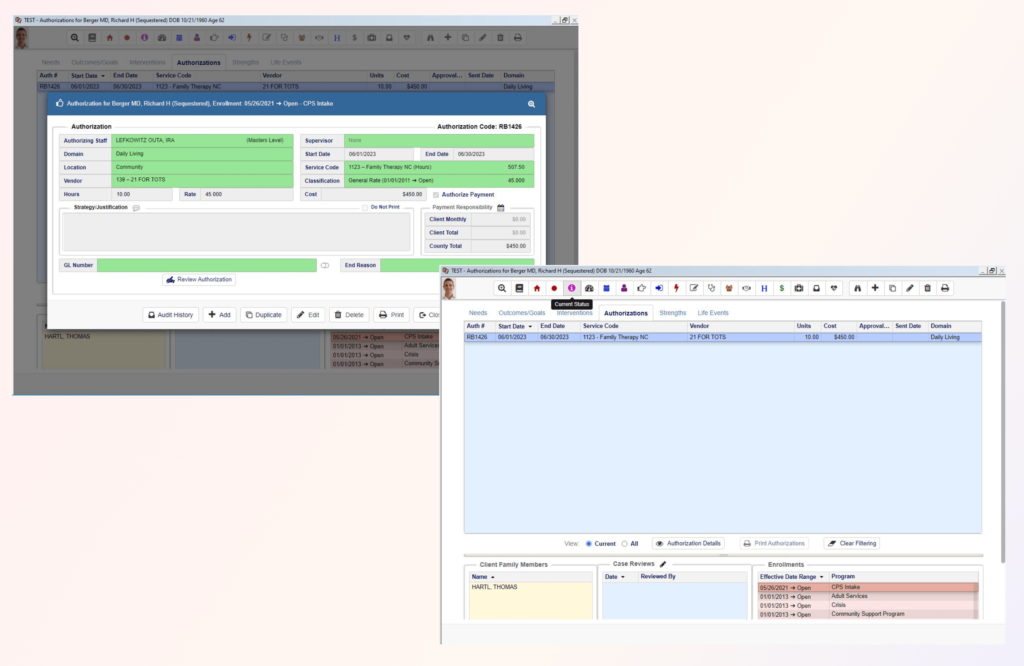
Task: Select the All view radio button
Action: coord(625,543)
